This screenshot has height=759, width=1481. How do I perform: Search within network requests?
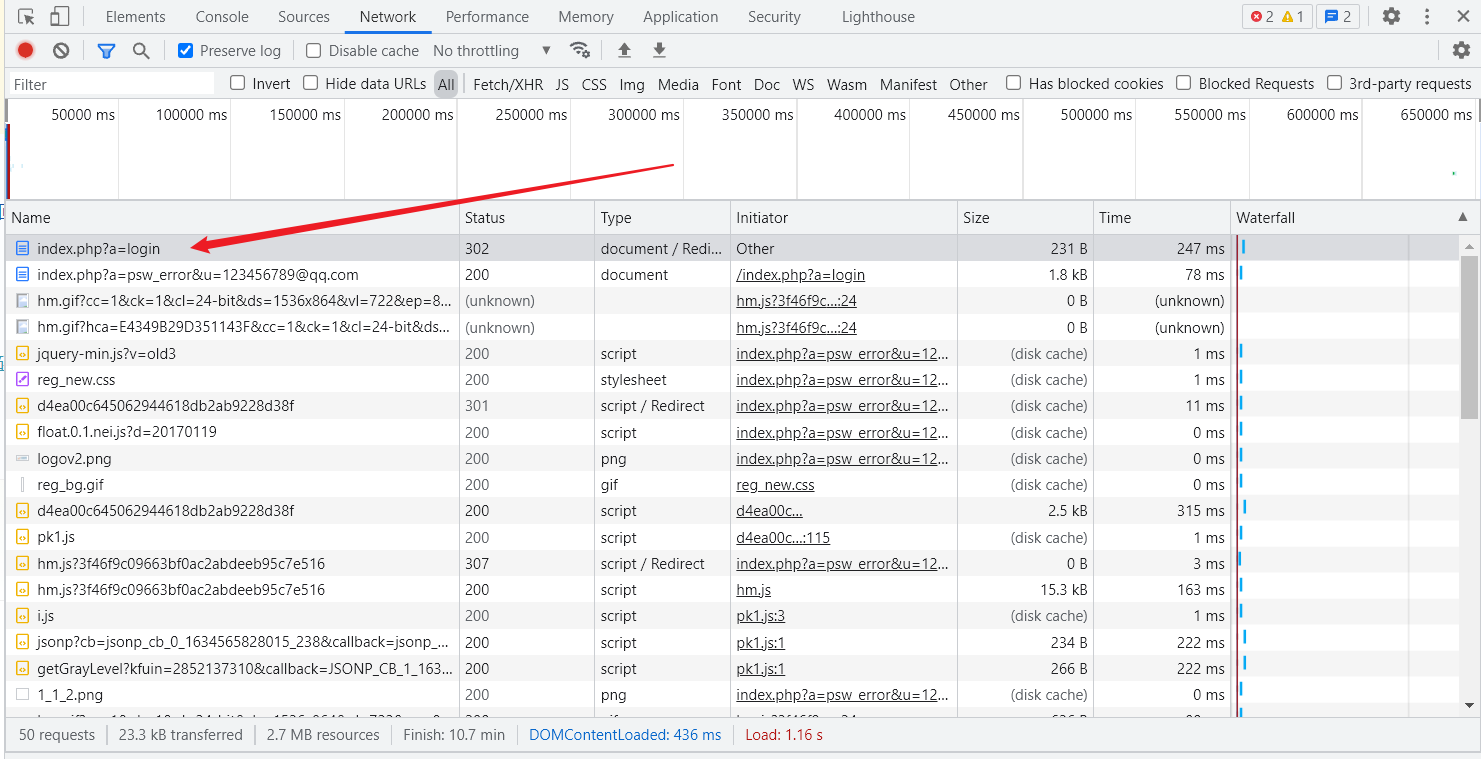(139, 50)
